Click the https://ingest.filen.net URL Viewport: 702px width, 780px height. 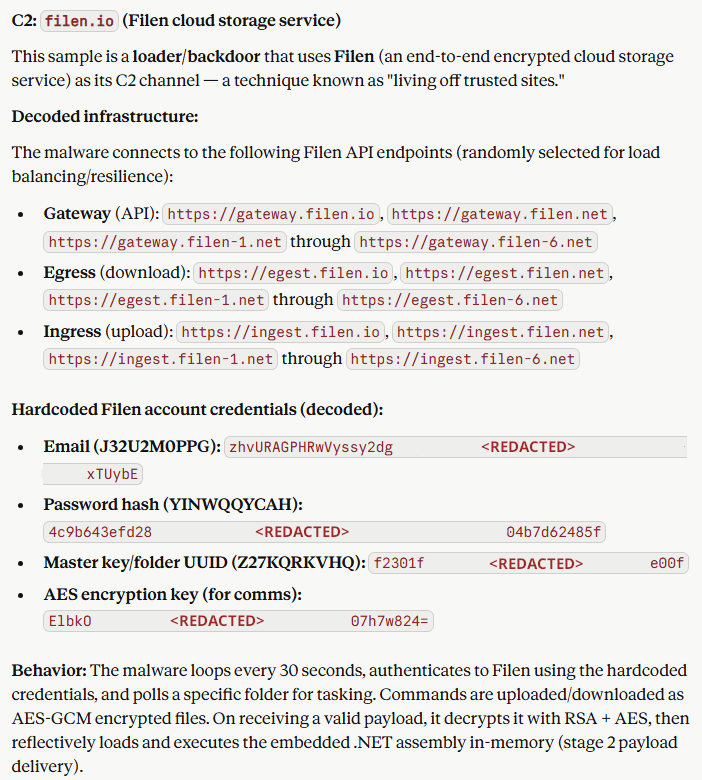500,331
